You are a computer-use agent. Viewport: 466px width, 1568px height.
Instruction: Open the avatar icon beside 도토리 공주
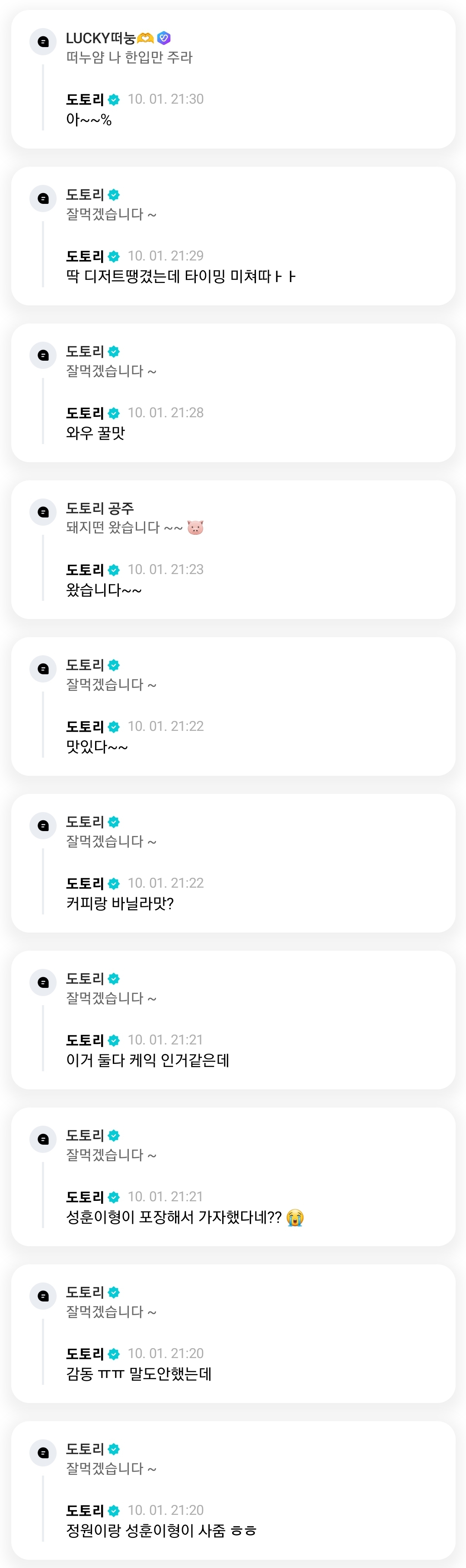[43, 512]
